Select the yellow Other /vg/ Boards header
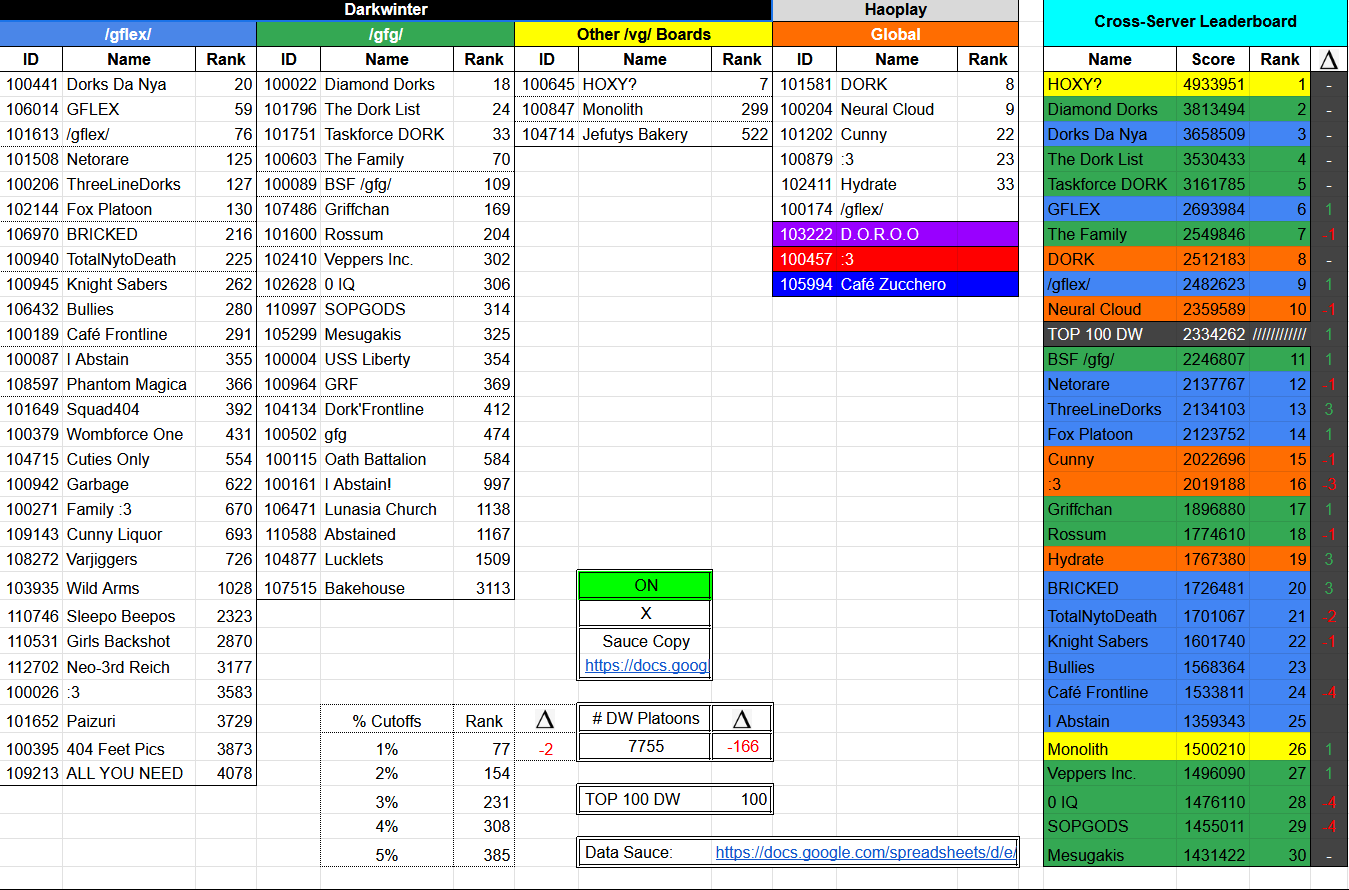The height and width of the screenshot is (890, 1349). 644,34
